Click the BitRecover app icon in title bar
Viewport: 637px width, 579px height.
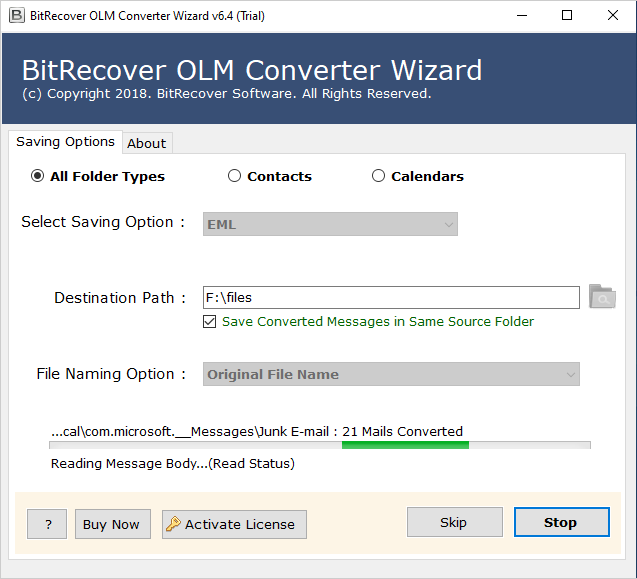click(17, 15)
